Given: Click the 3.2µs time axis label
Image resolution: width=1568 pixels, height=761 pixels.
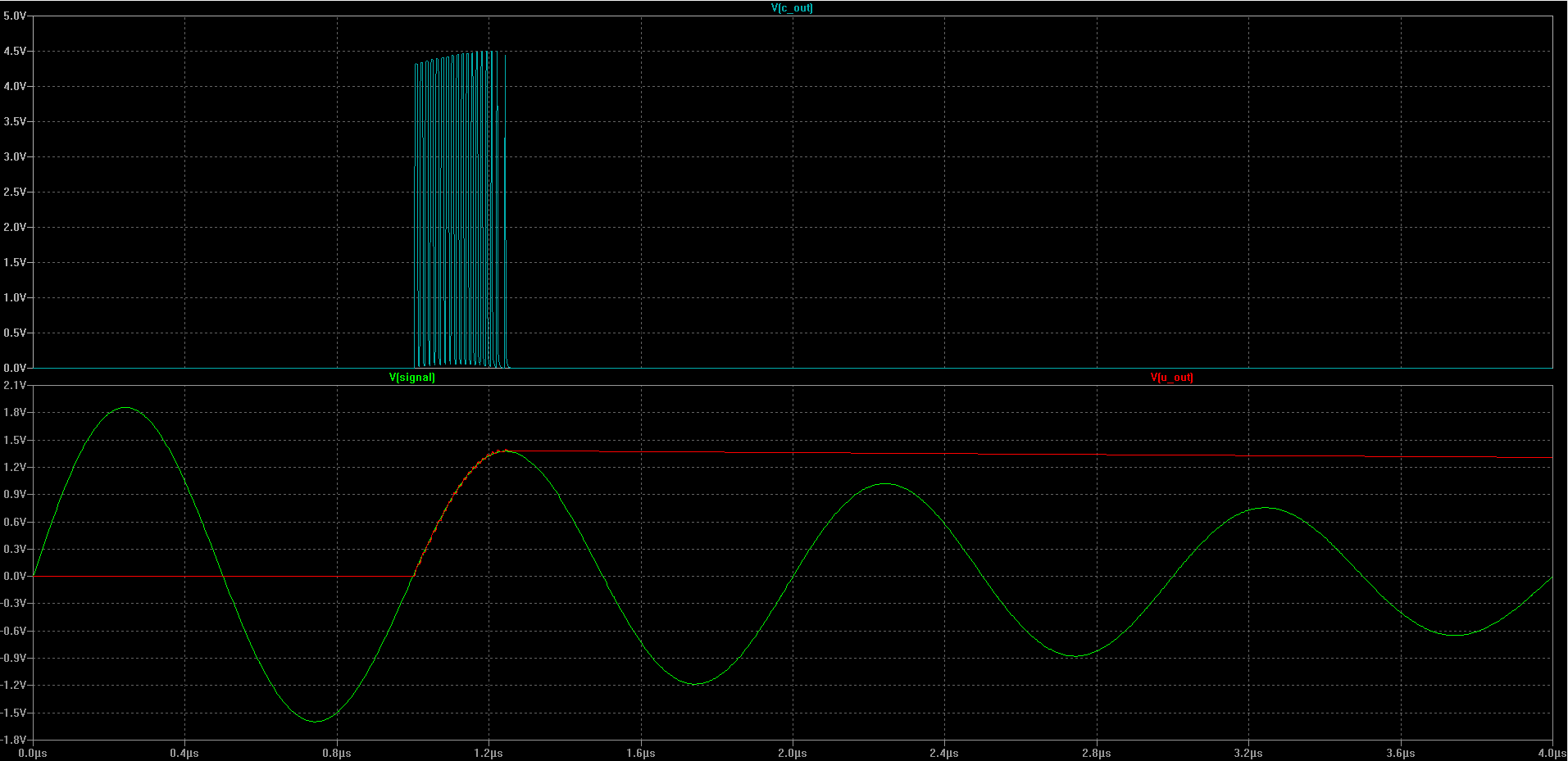Looking at the screenshot, I should [x=1248, y=753].
